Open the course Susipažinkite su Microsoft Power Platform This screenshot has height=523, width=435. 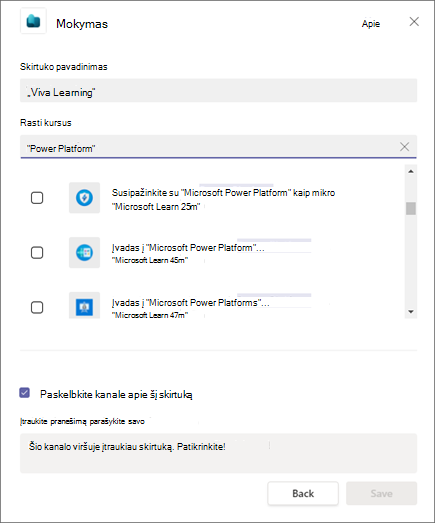[x=223, y=193]
